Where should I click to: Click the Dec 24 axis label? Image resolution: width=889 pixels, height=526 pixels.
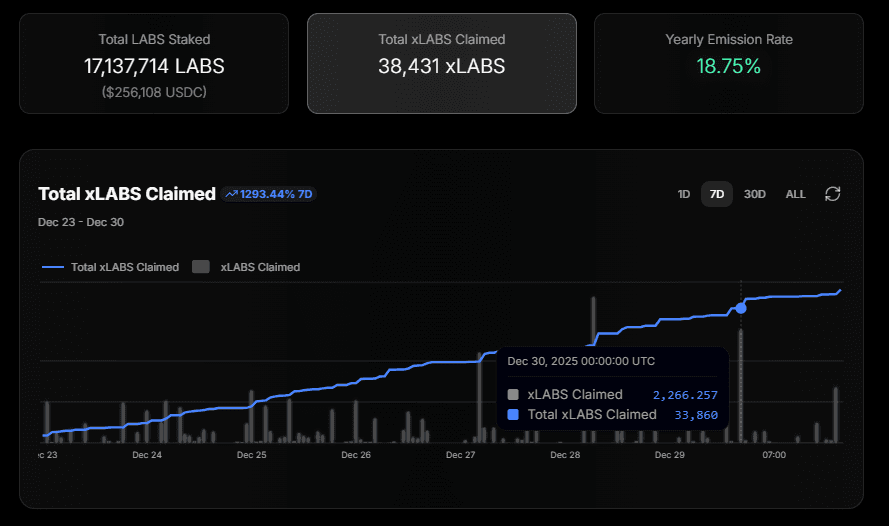(x=147, y=455)
